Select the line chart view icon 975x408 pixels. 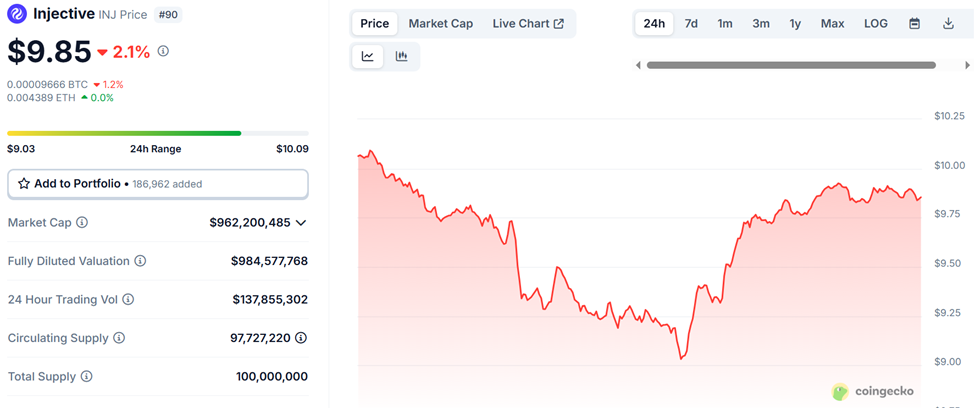pyautogui.click(x=367, y=57)
